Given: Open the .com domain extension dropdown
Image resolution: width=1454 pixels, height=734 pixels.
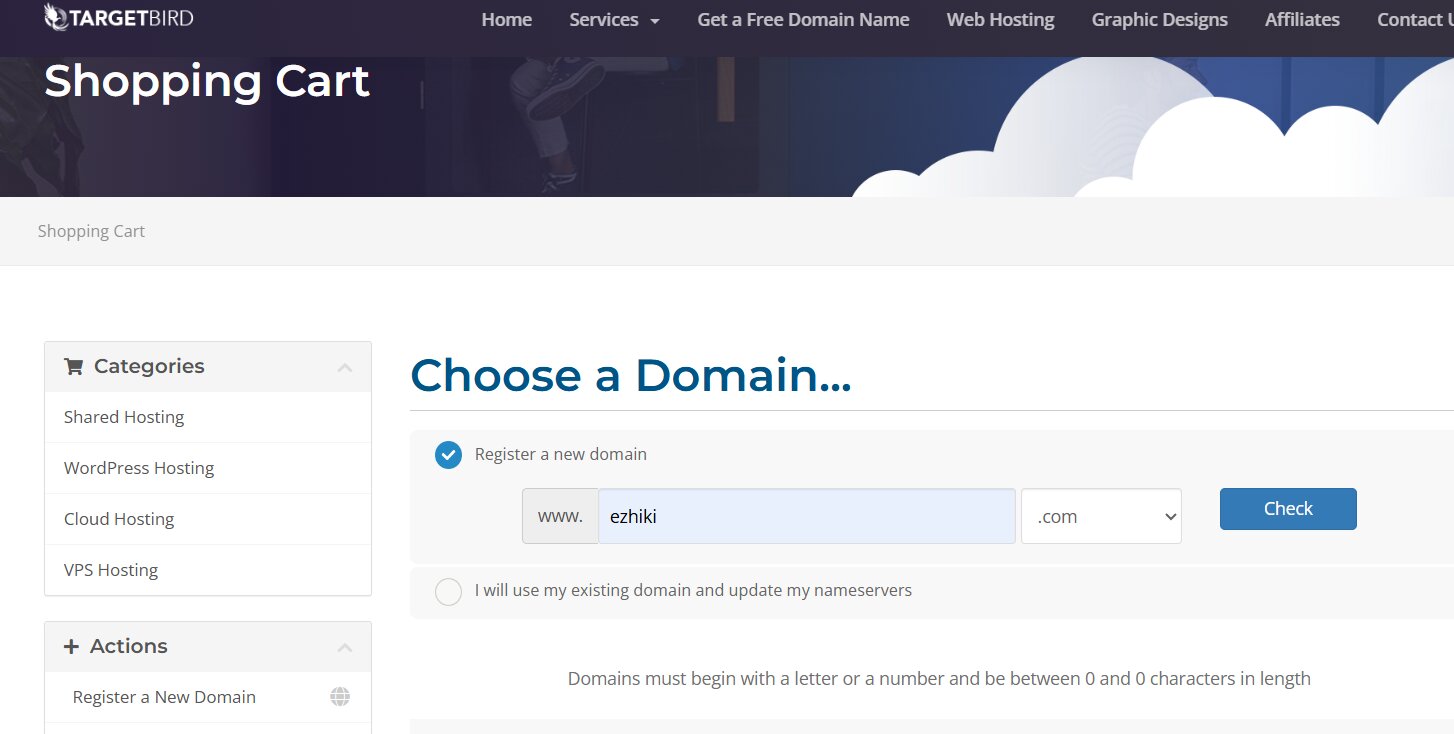Looking at the screenshot, I should pos(1101,516).
